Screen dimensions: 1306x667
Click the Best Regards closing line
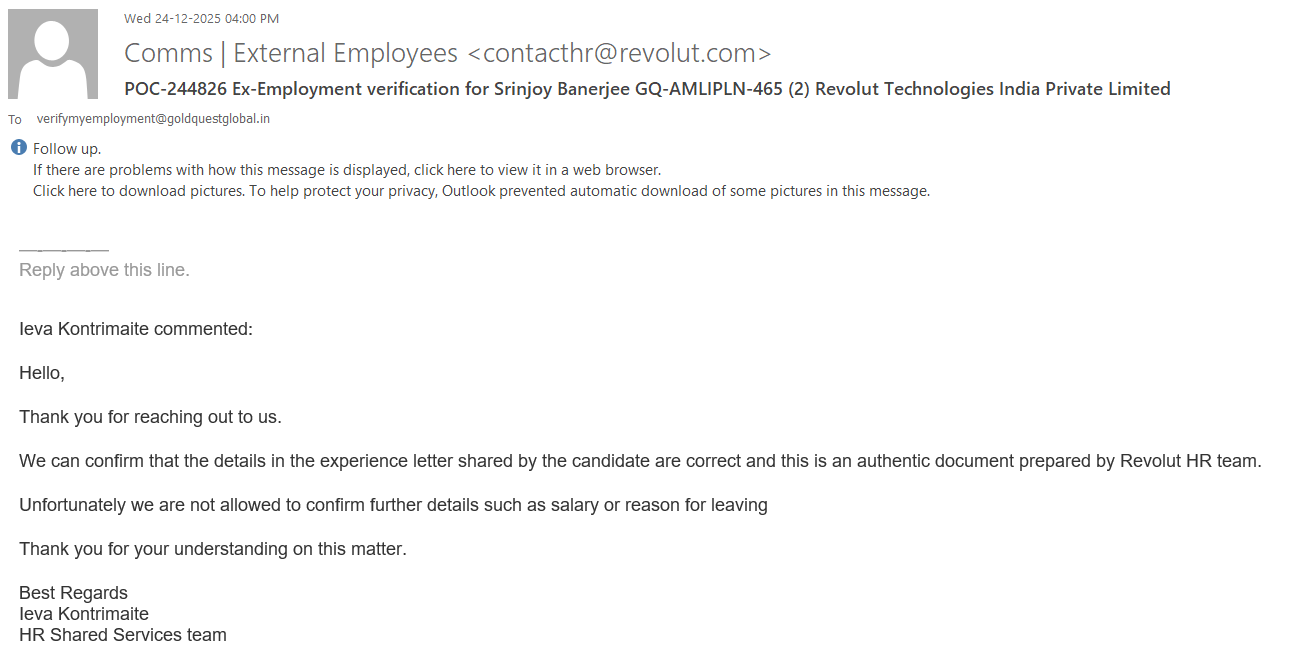[x=73, y=593]
